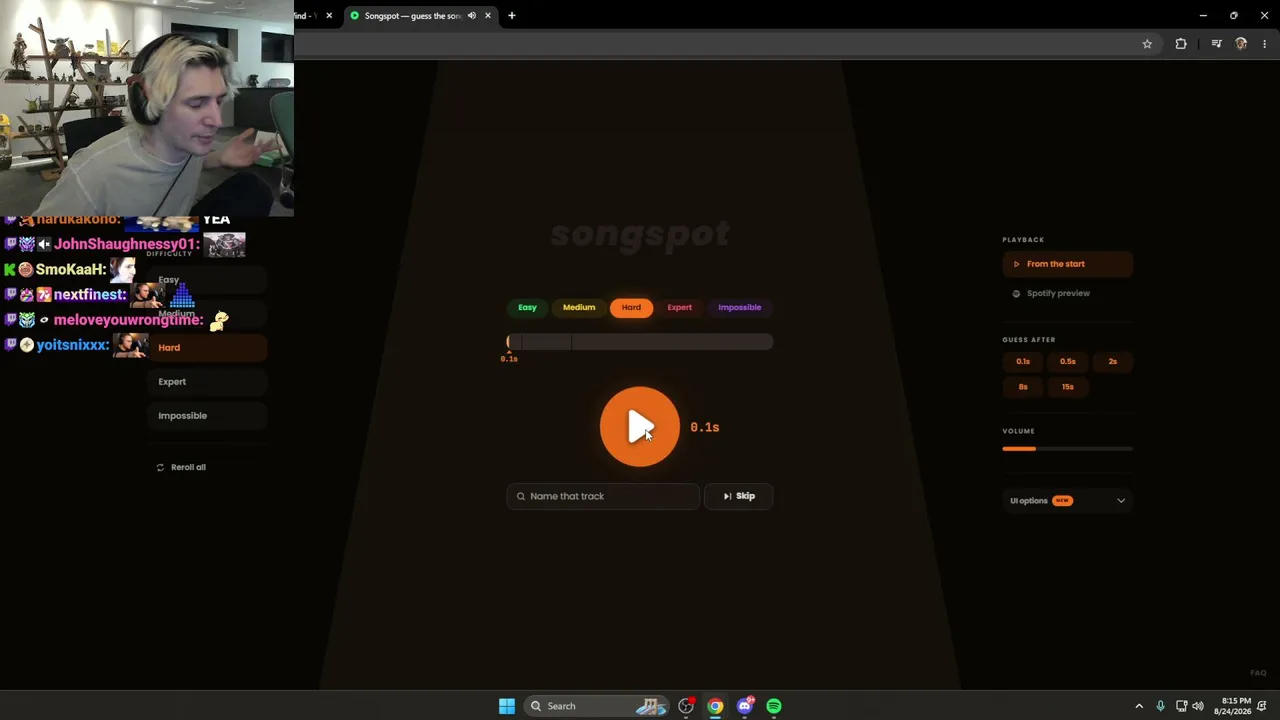1280x720 pixels.
Task: Open the Chrome three-dot menu
Action: tap(1265, 44)
